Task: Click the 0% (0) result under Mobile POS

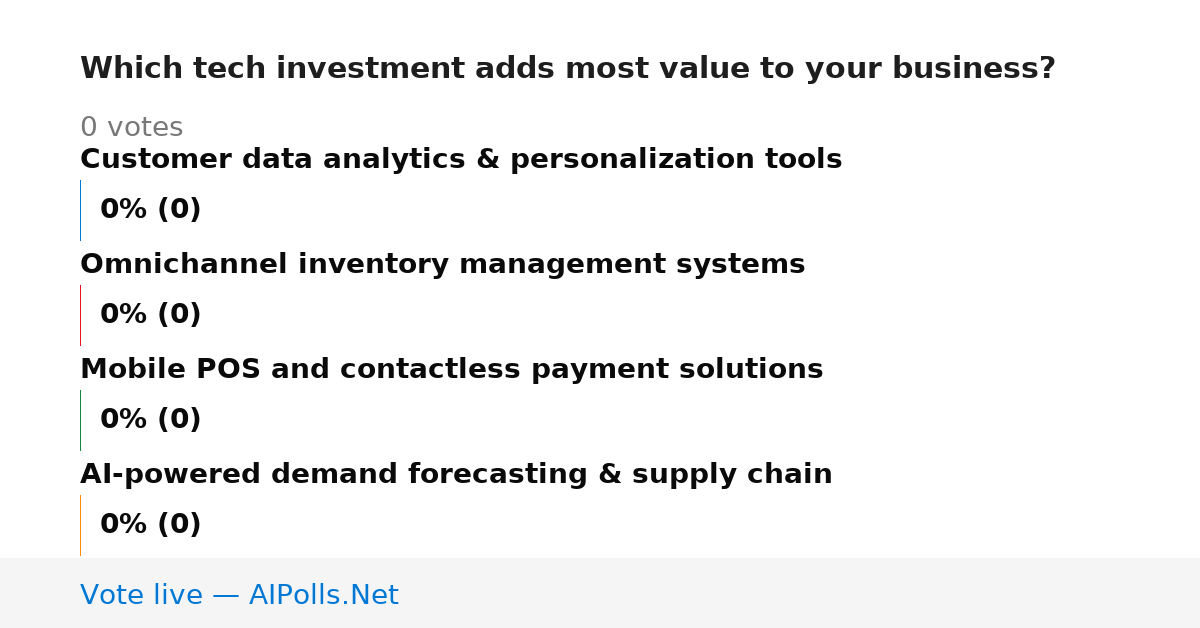Action: [151, 420]
